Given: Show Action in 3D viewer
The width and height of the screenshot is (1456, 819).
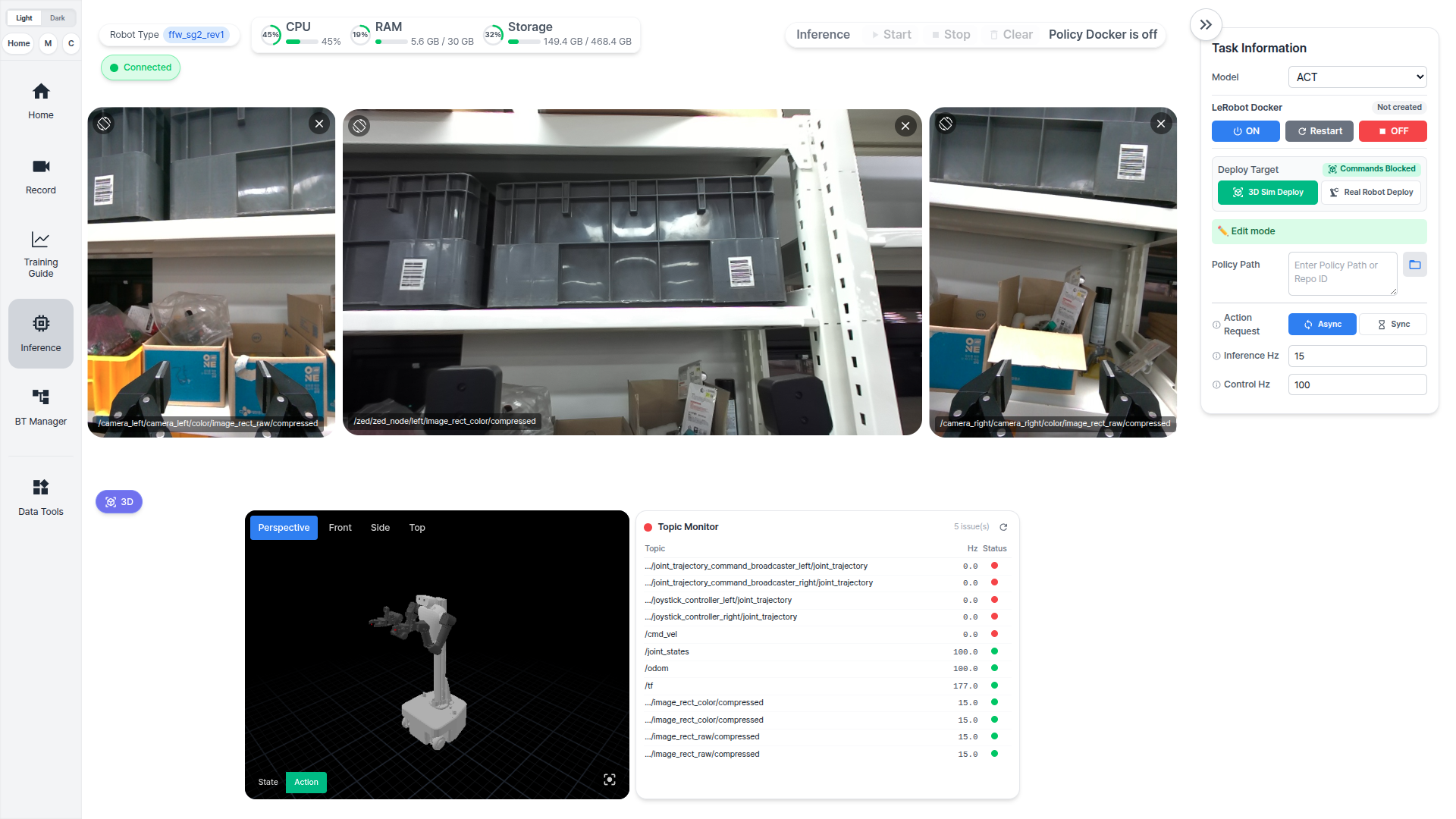Looking at the screenshot, I should coord(306,783).
